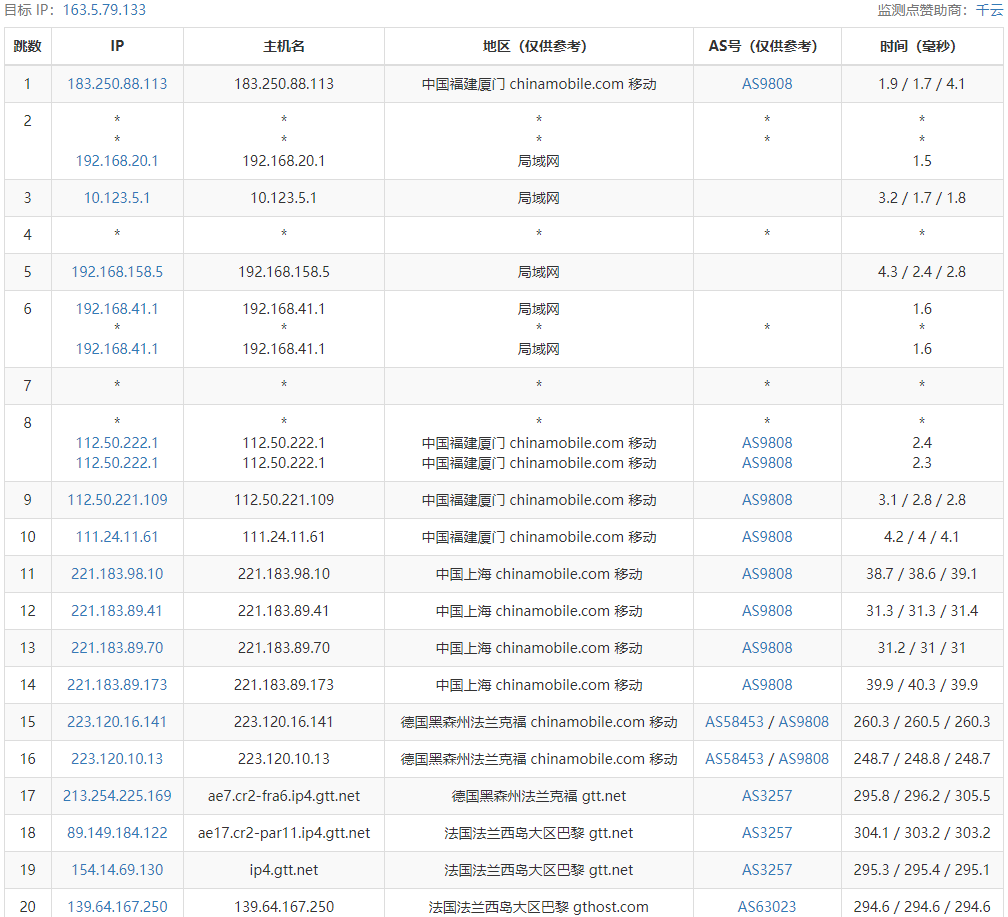Open the 221.183.98.10 link in IP column
The image size is (1008, 917).
(117, 574)
